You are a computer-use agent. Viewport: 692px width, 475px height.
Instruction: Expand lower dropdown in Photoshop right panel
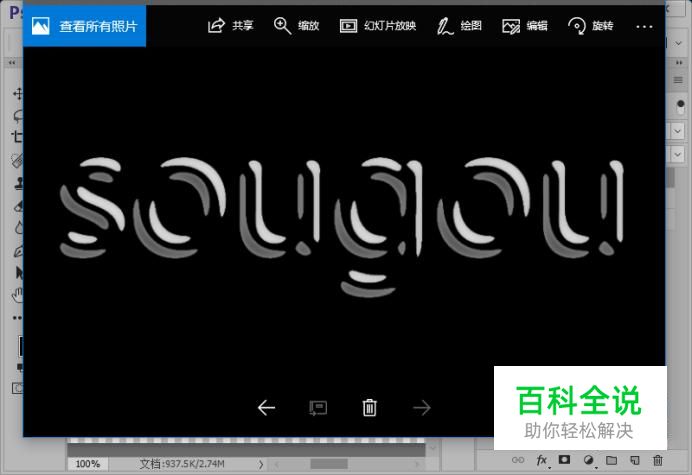pos(677,154)
